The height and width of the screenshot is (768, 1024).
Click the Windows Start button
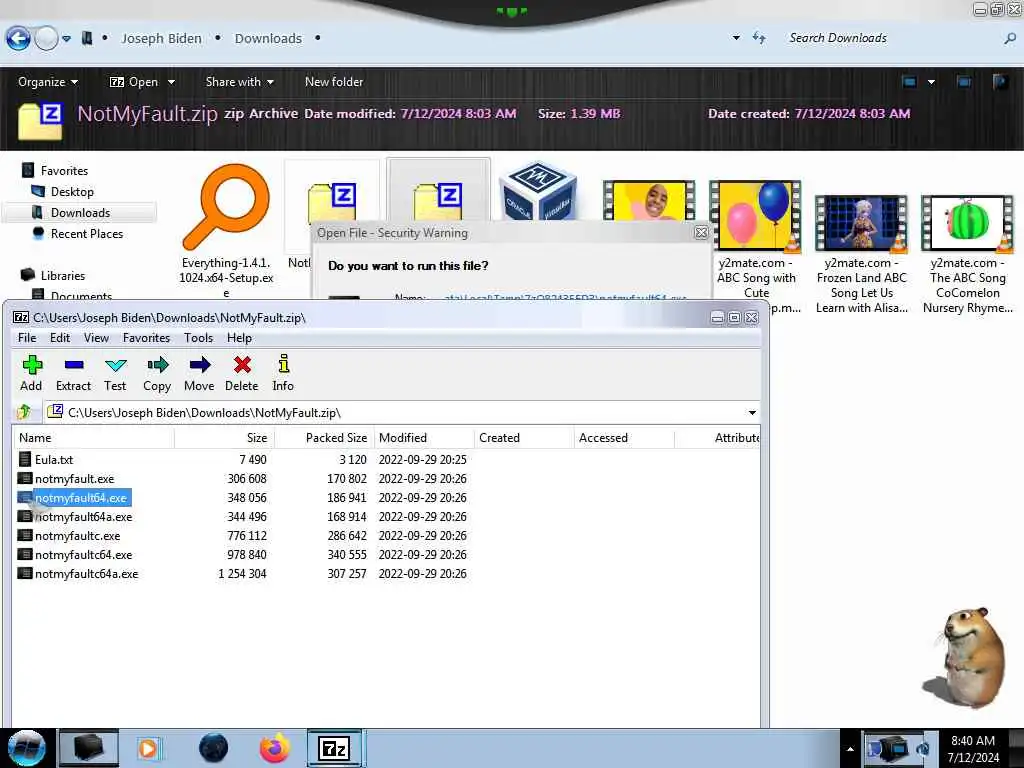click(x=25, y=748)
